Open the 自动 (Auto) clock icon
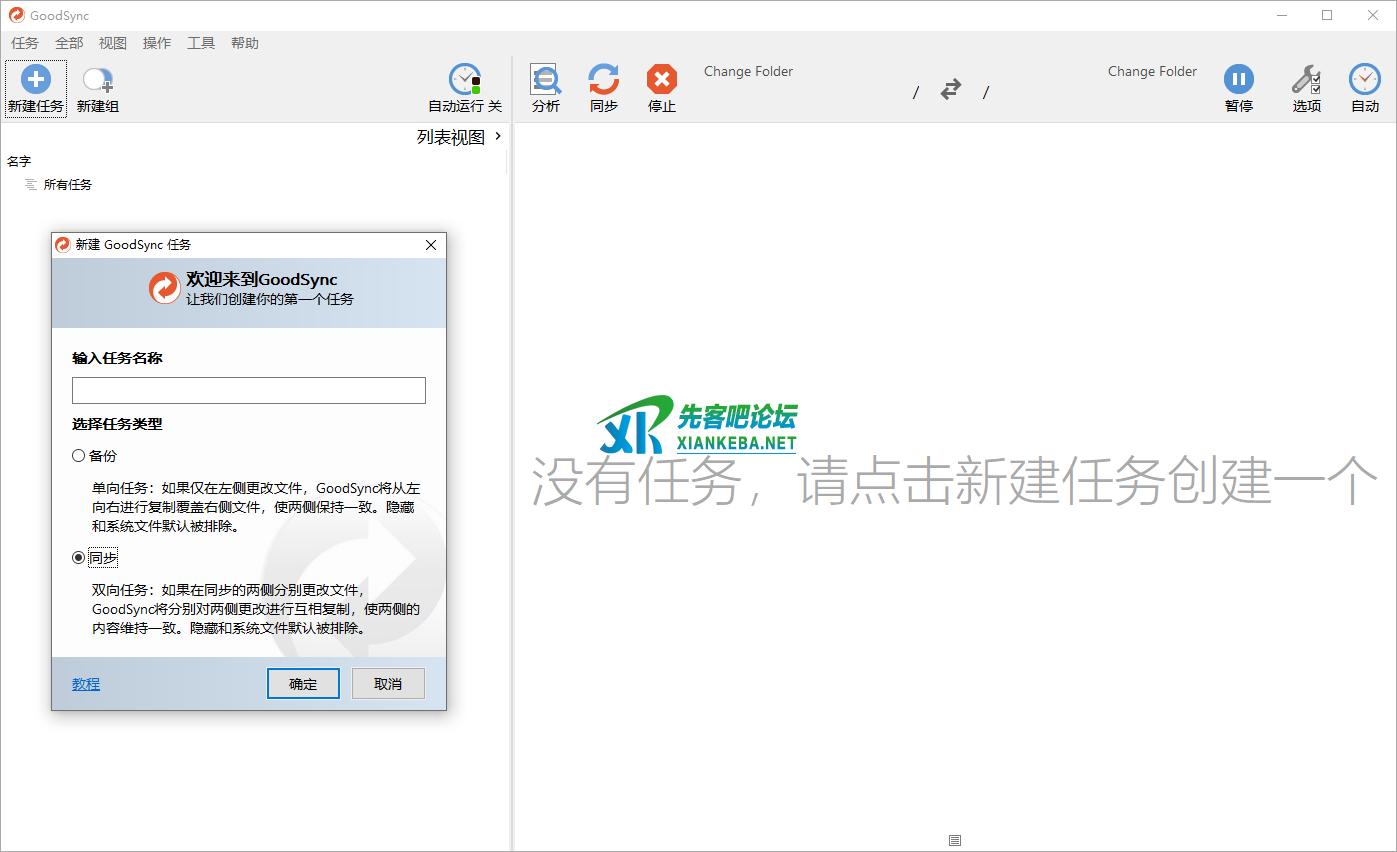This screenshot has height=852, width=1397. (x=1364, y=80)
